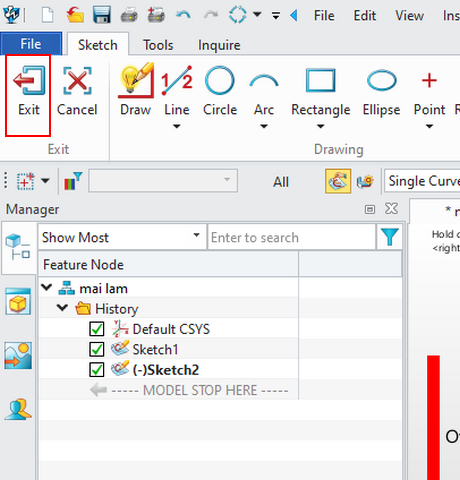Viewport: 460px width, 480px height.
Task: Click the Exit sketch icon
Action: tap(29, 81)
